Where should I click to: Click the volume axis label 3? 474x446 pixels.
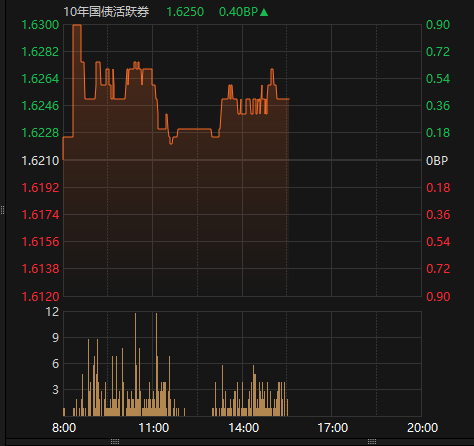click(x=55, y=390)
